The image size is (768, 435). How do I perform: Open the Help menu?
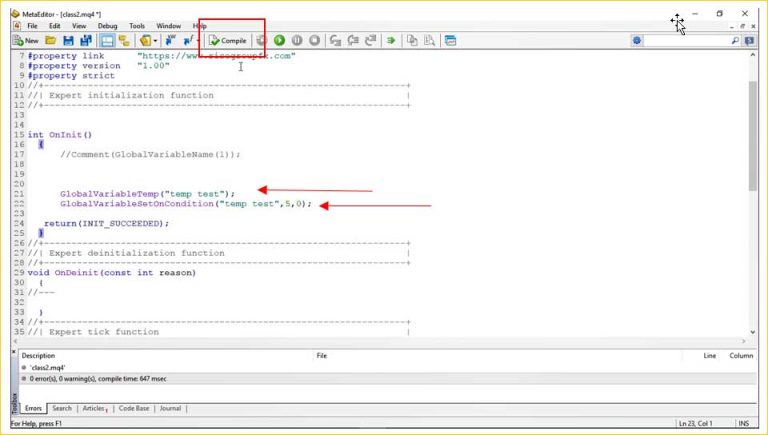point(199,26)
